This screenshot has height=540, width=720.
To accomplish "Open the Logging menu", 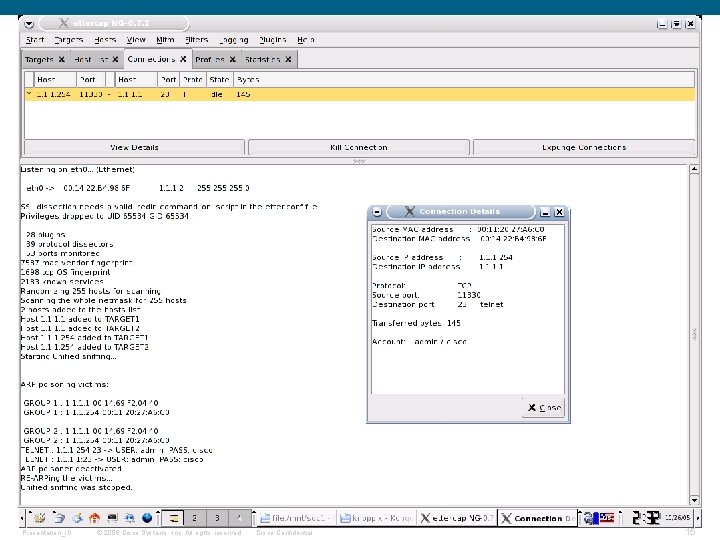I will click(234, 40).
